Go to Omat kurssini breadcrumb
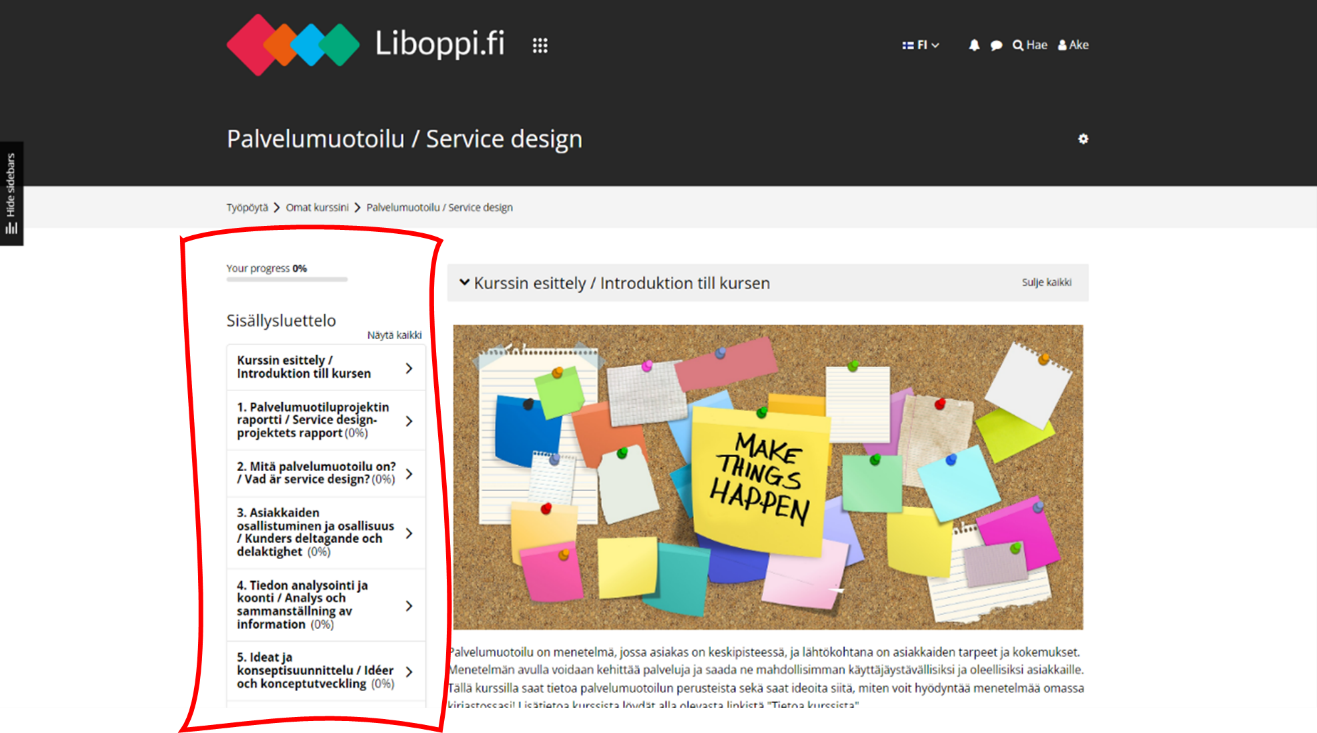The height and width of the screenshot is (733, 1317). pyautogui.click(x=317, y=208)
